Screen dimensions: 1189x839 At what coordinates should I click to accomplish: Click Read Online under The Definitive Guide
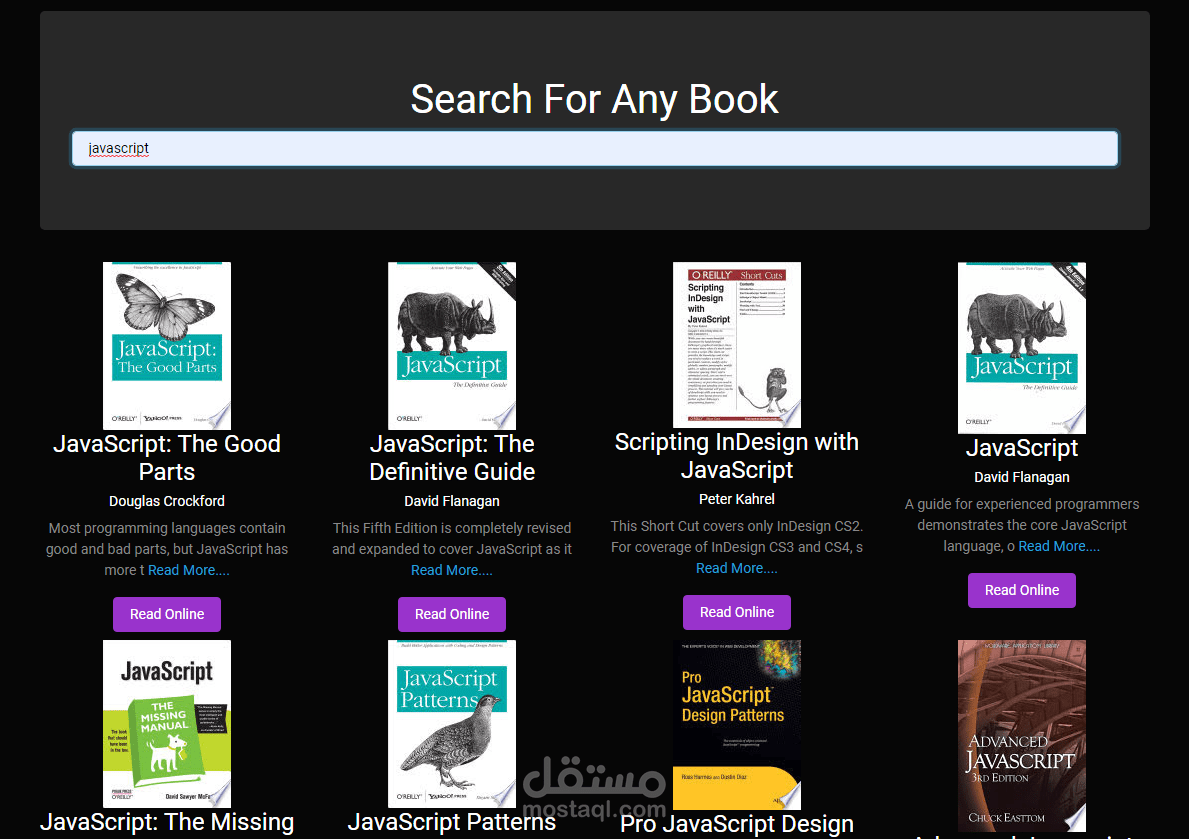(x=452, y=614)
